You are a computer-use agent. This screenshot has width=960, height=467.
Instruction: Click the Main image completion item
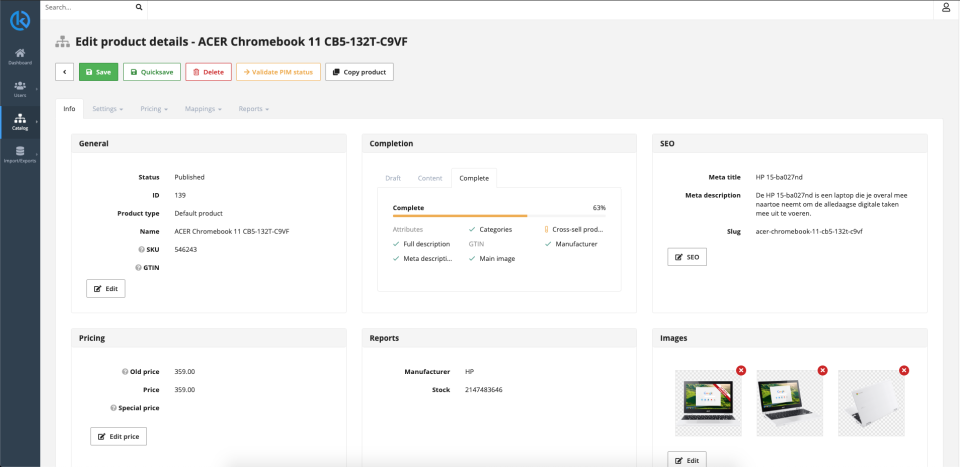[492, 258]
